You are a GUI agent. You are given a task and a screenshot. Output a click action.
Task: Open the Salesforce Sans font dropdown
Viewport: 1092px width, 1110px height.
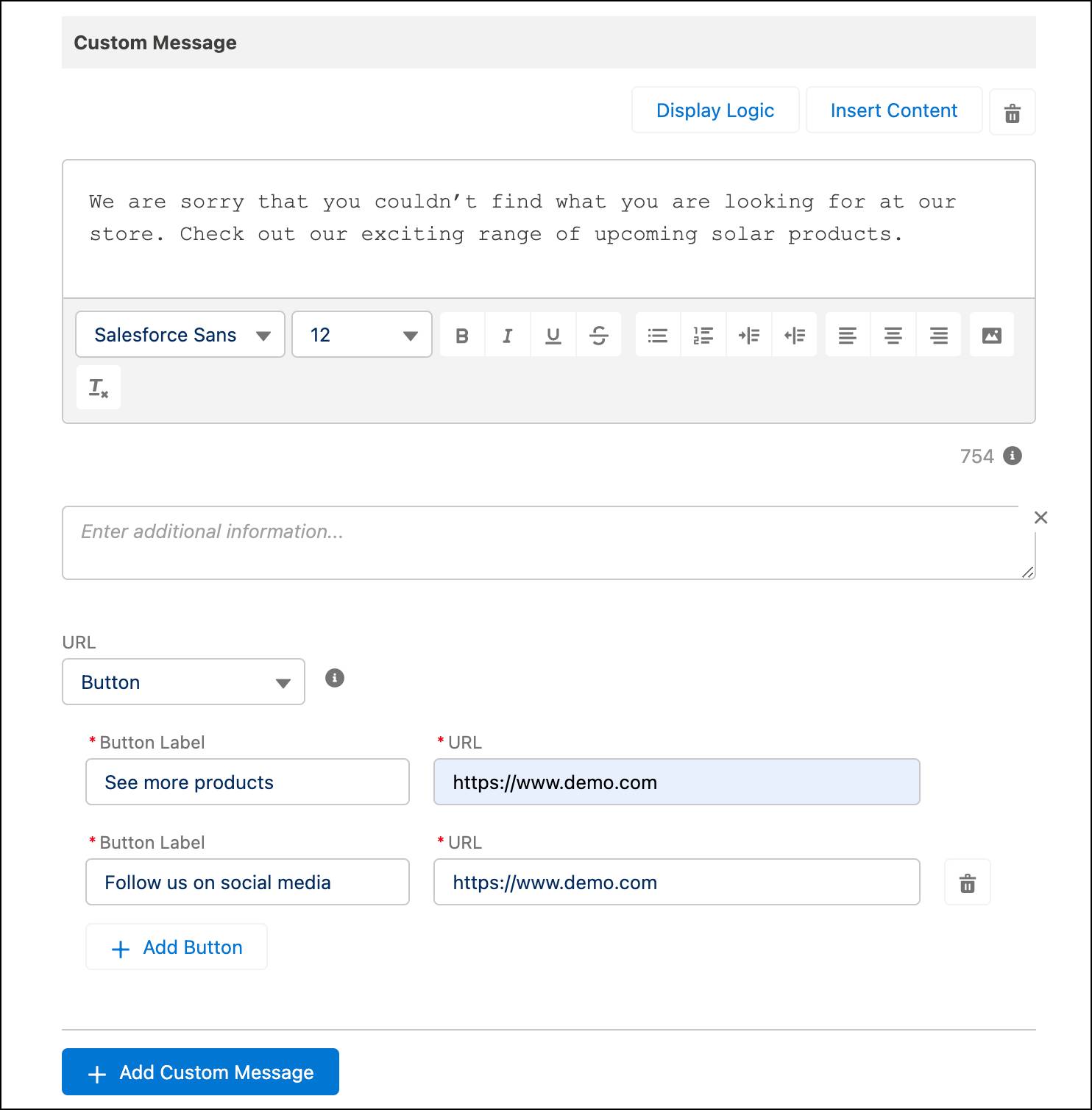pos(180,334)
